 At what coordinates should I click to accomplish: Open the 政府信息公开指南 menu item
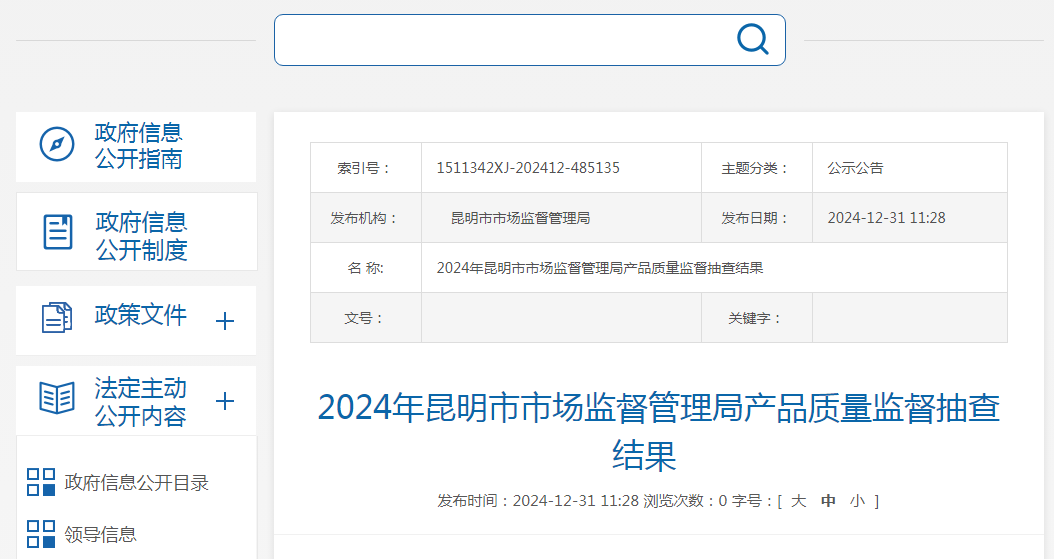pos(139,146)
